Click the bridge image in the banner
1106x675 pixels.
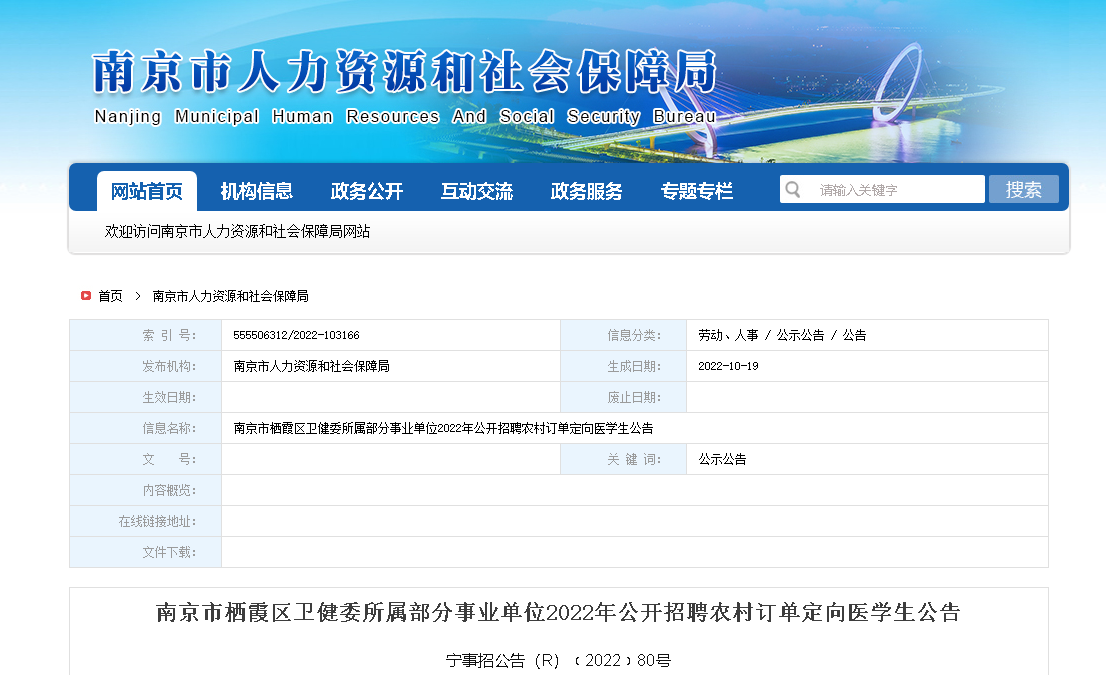pyautogui.click(x=900, y=90)
